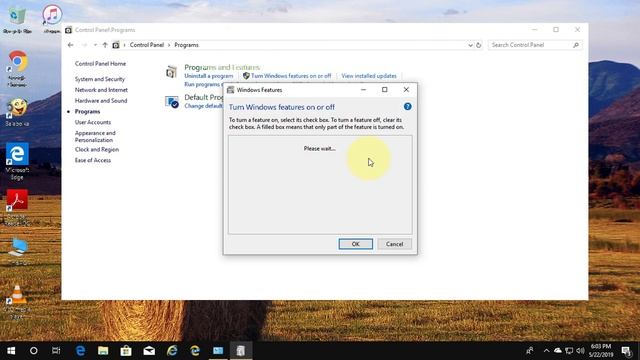This screenshot has width=640, height=360.
Task: Open Action Center notification icon
Action: (627, 351)
